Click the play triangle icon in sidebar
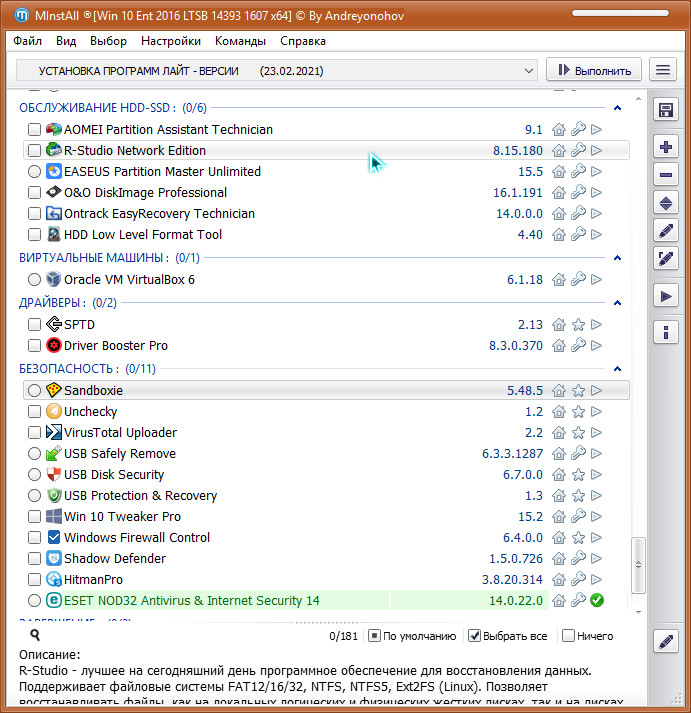Screen dimensions: 691x713 point(666,296)
